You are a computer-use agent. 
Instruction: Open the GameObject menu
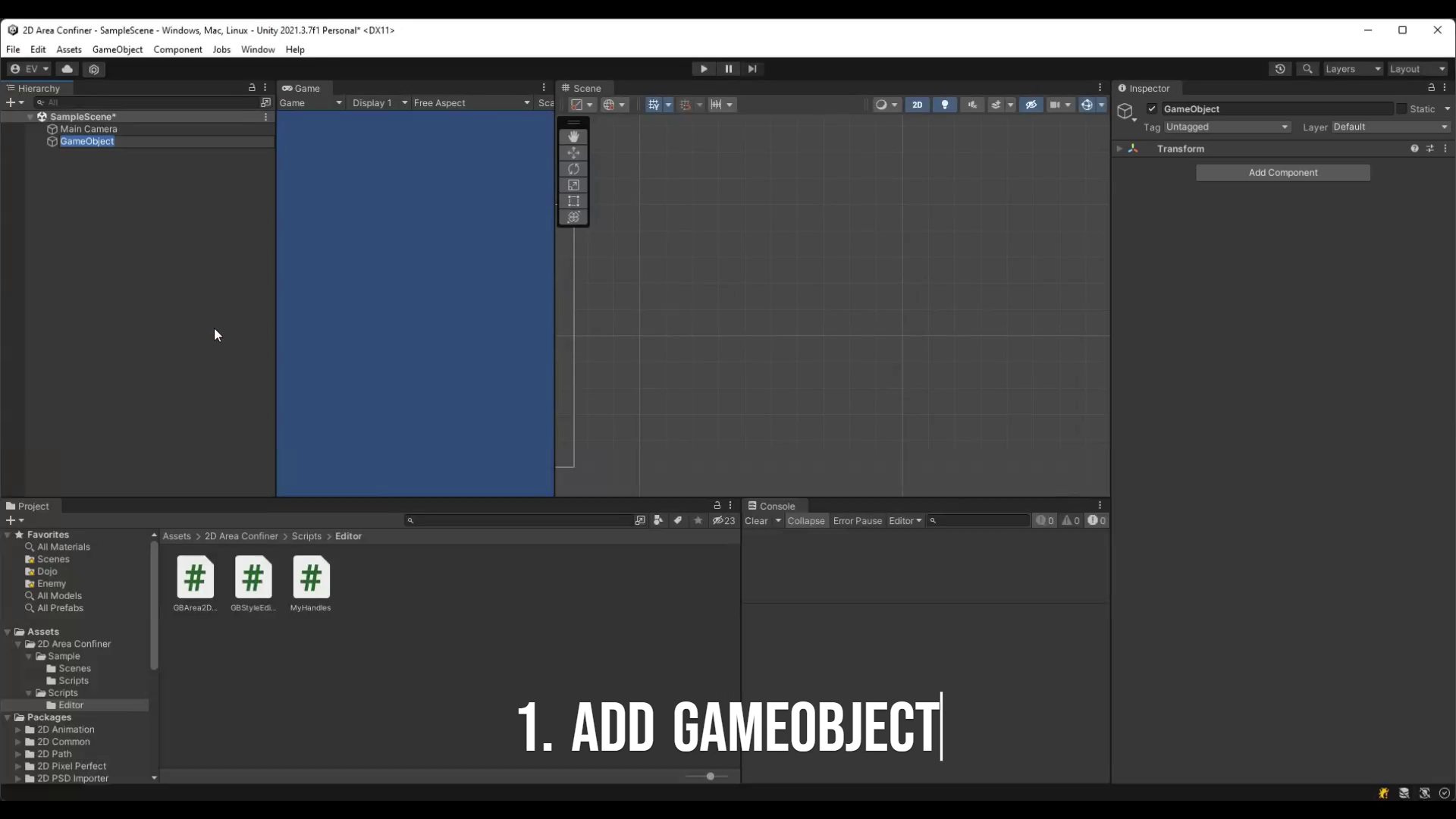118,49
